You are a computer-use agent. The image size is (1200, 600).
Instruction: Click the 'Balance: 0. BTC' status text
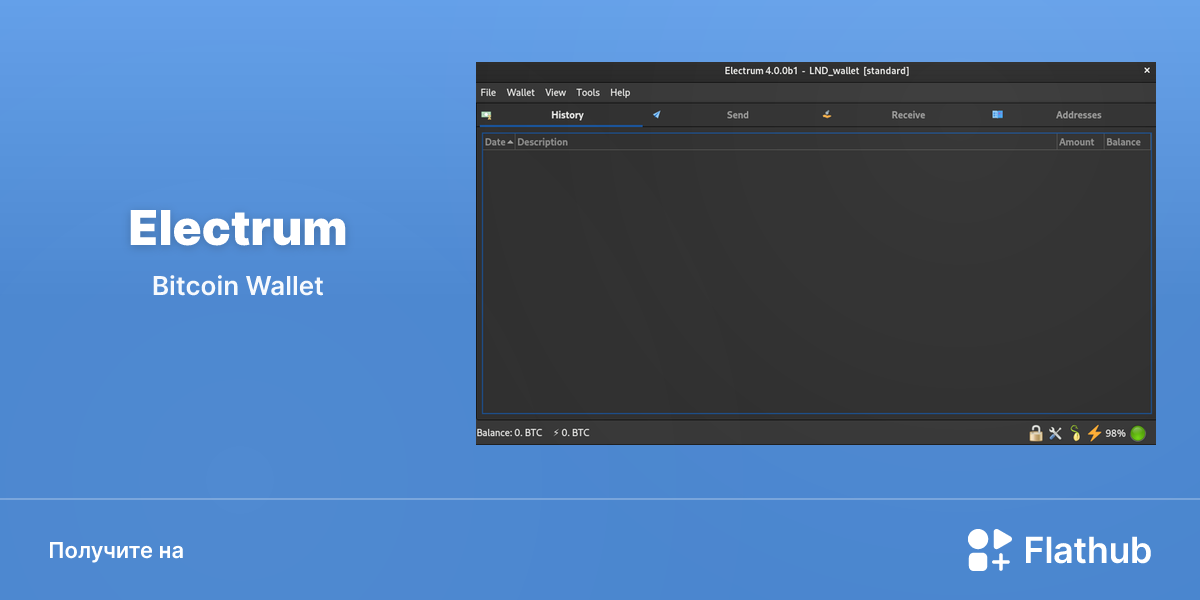pos(509,433)
